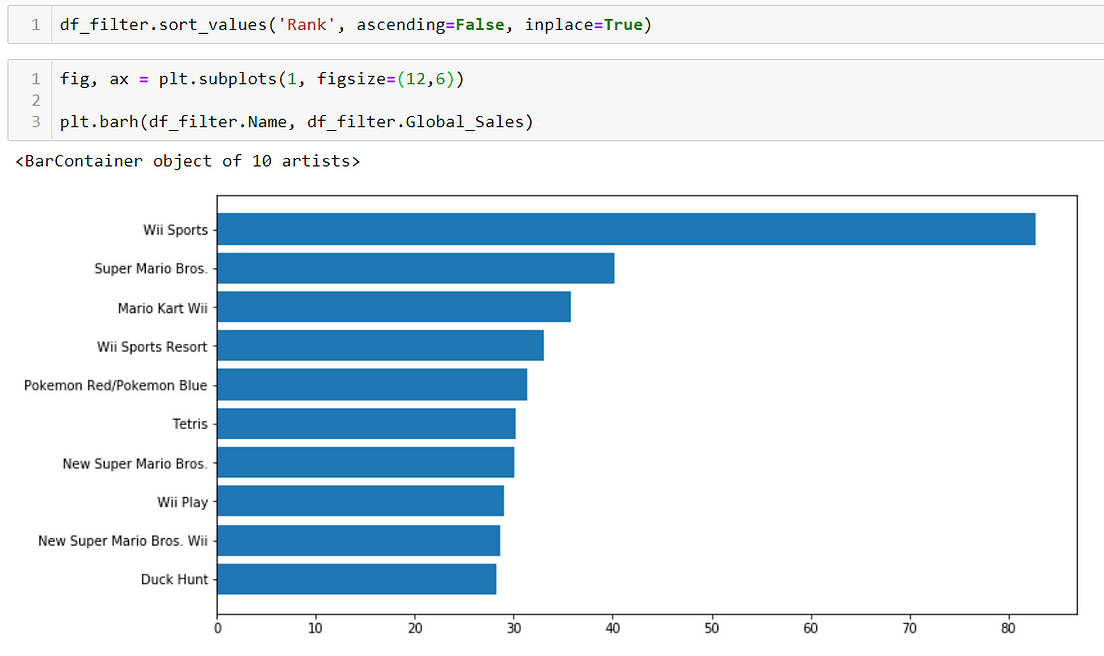Click line number 1 in the first cell
Image resolution: width=1104 pixels, height=656 pixels.
coord(36,25)
